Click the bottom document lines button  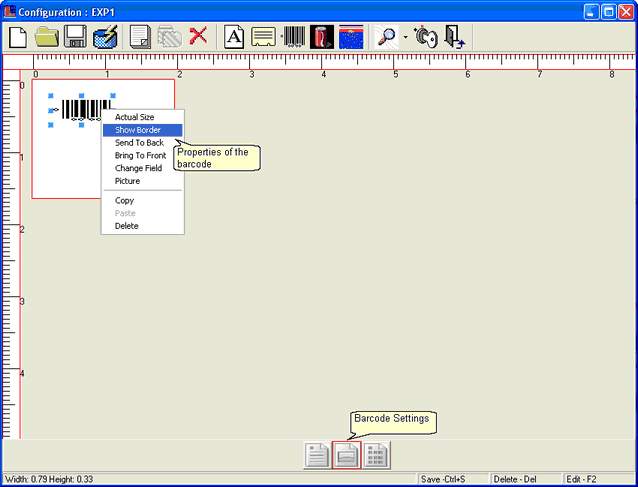click(x=317, y=455)
